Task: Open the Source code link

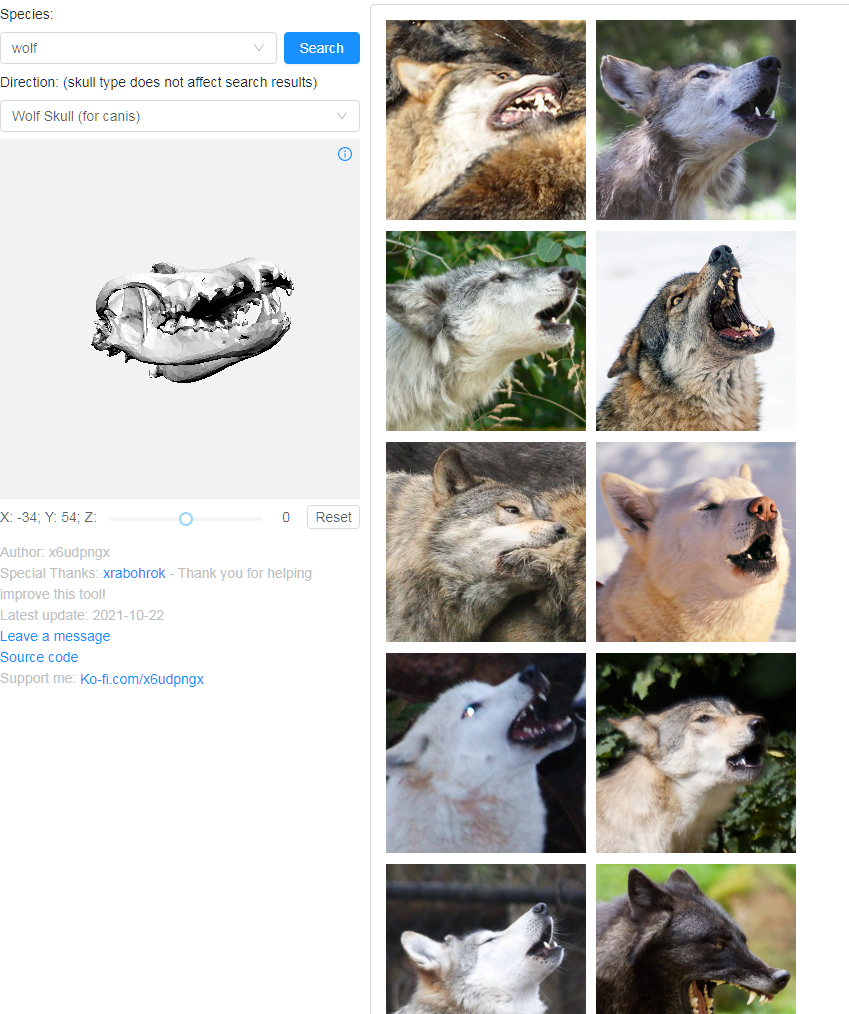Action: [39, 657]
